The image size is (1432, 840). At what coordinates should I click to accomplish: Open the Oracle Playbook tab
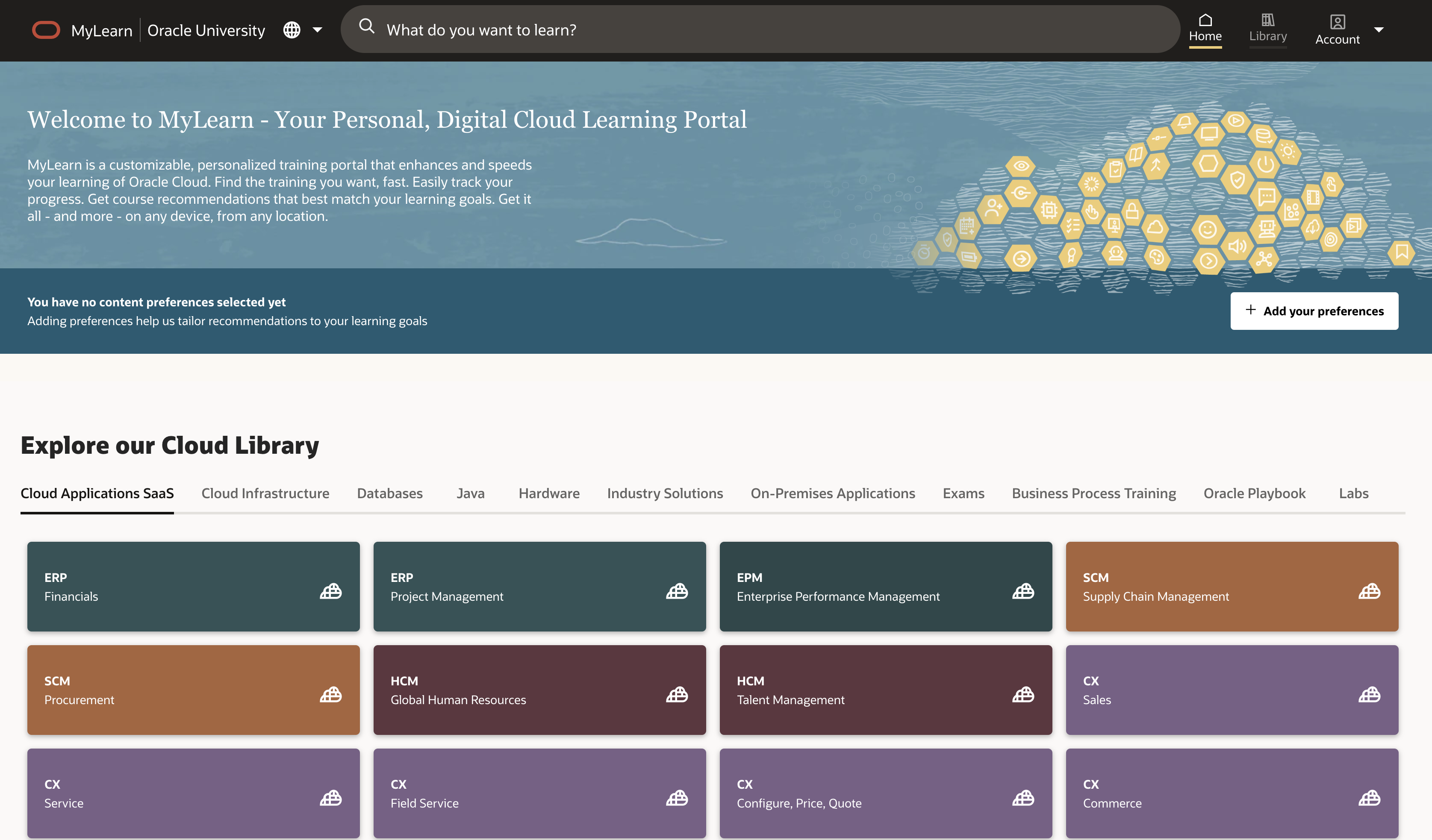coord(1254,493)
